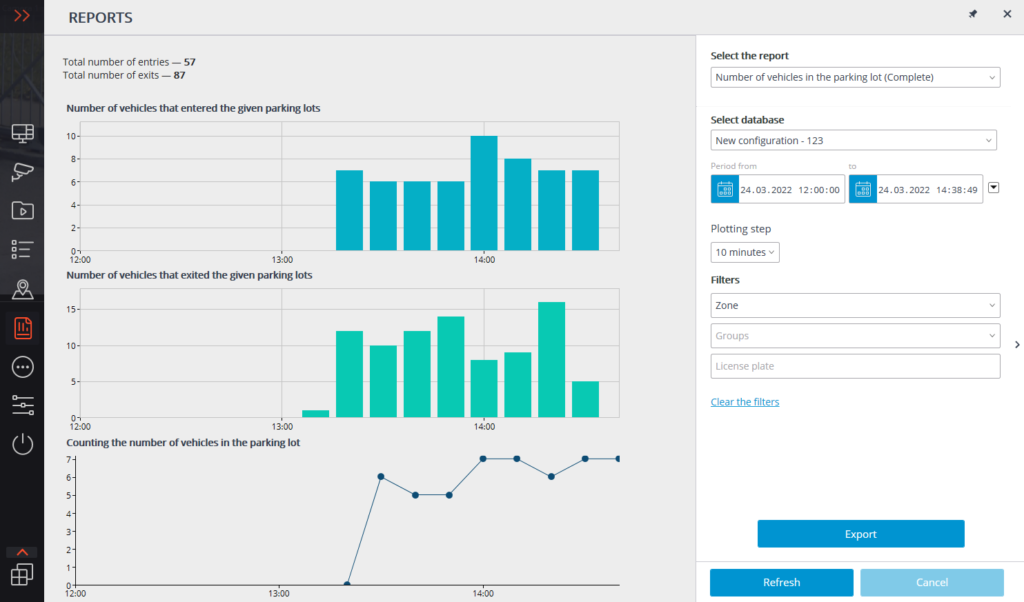1024x602 pixels.
Task: Open the video archive folder icon
Action: pyautogui.click(x=22, y=210)
